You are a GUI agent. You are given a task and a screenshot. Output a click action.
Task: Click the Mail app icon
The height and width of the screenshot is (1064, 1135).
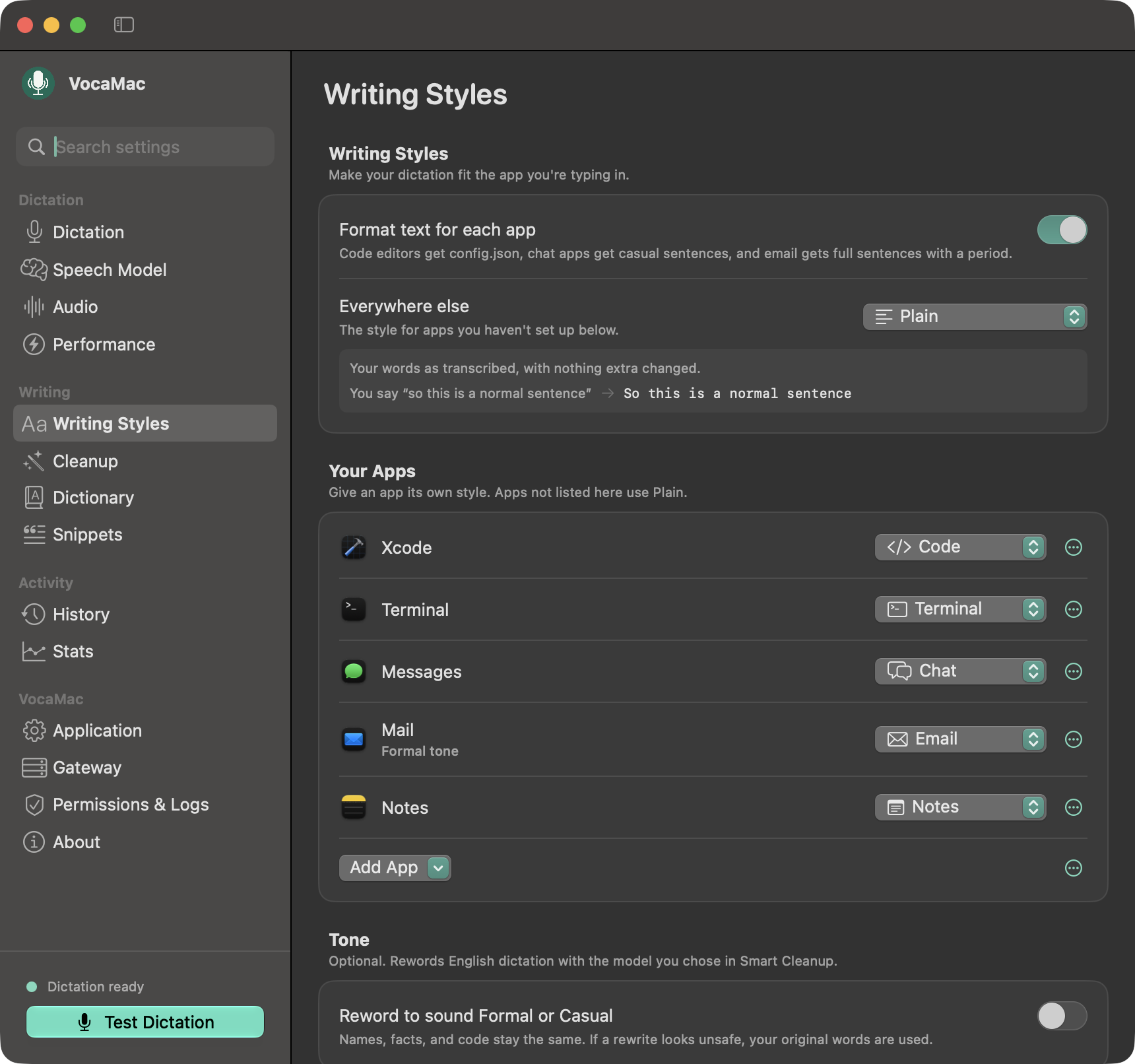coord(354,739)
